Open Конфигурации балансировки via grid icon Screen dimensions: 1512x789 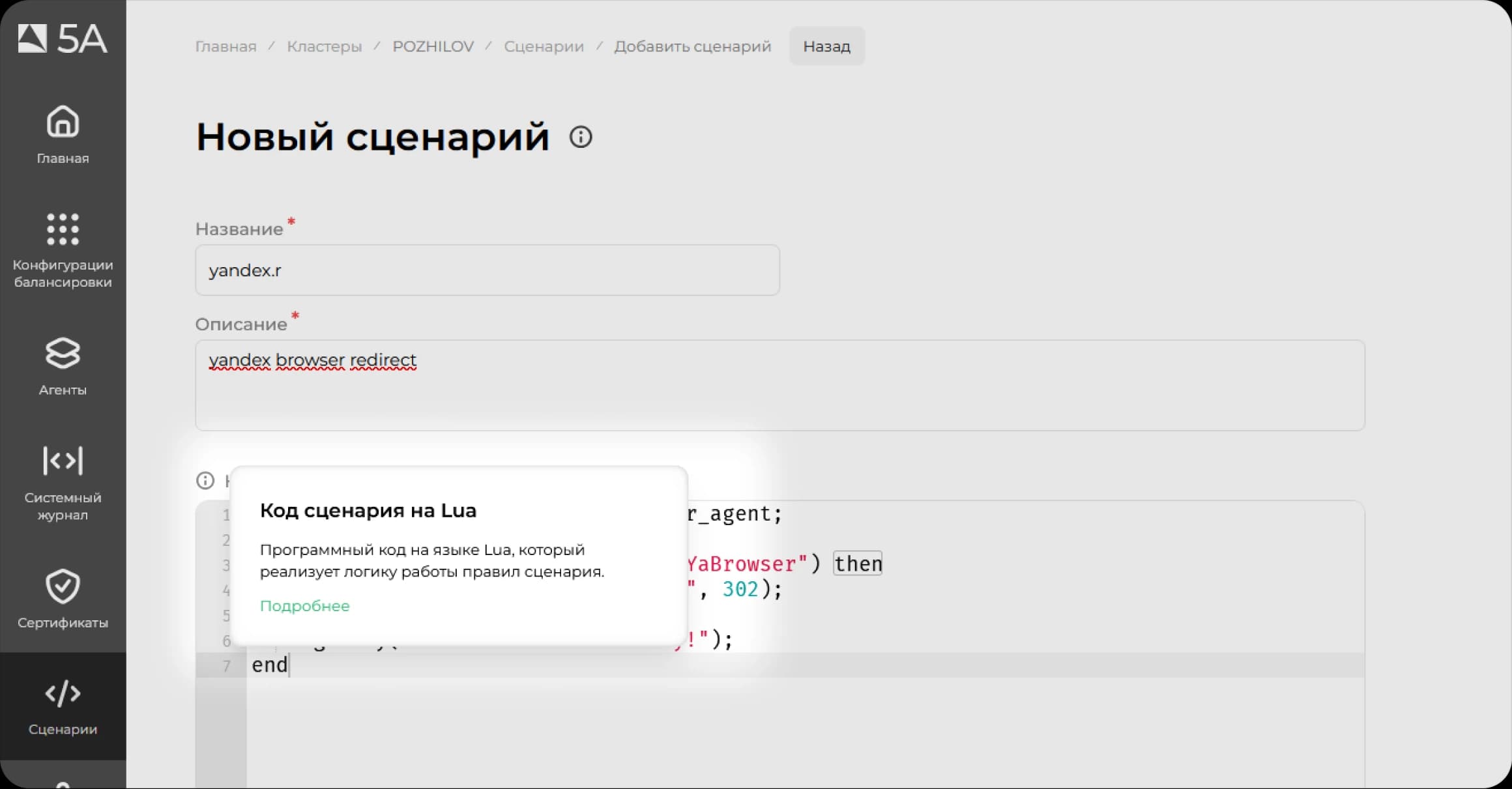tap(63, 229)
